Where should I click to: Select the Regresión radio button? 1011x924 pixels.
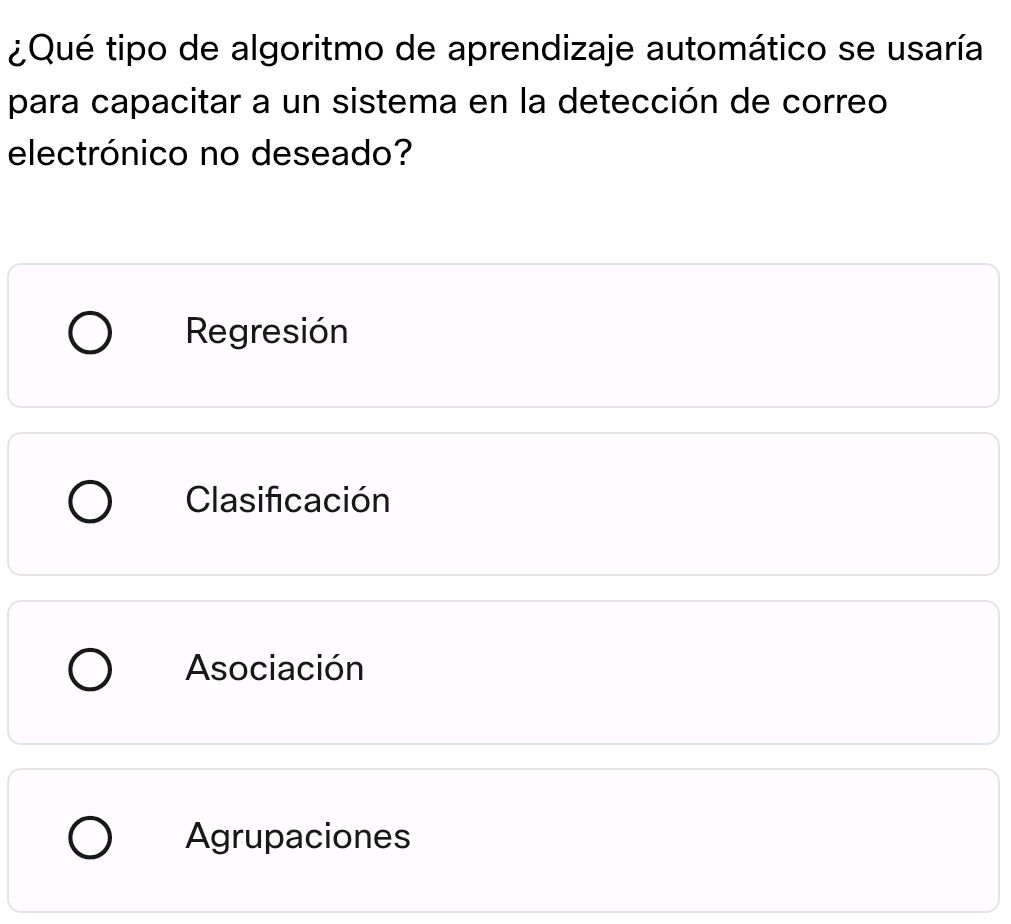(x=90, y=331)
